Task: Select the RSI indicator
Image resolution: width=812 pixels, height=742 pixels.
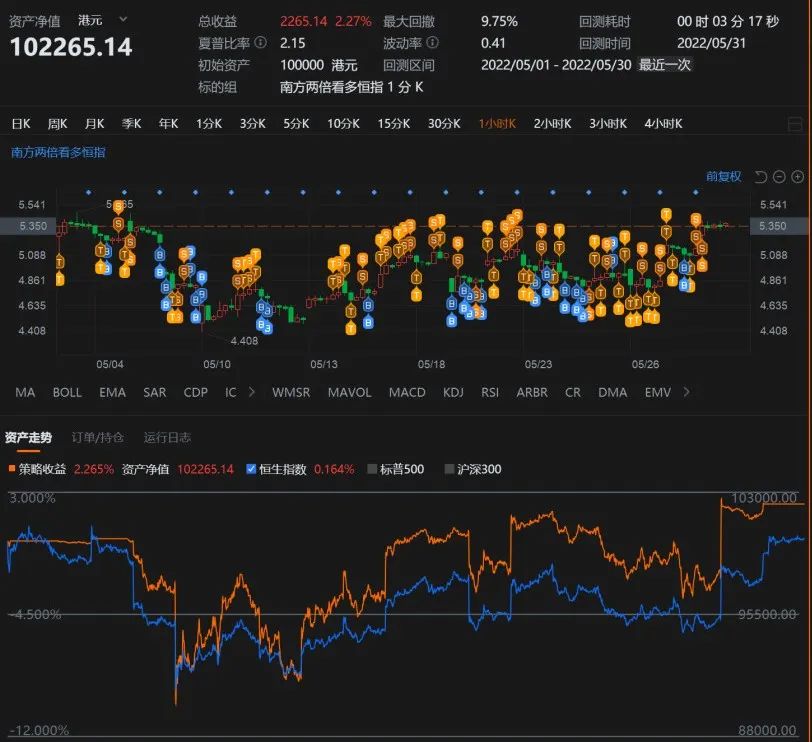Action: click(489, 392)
